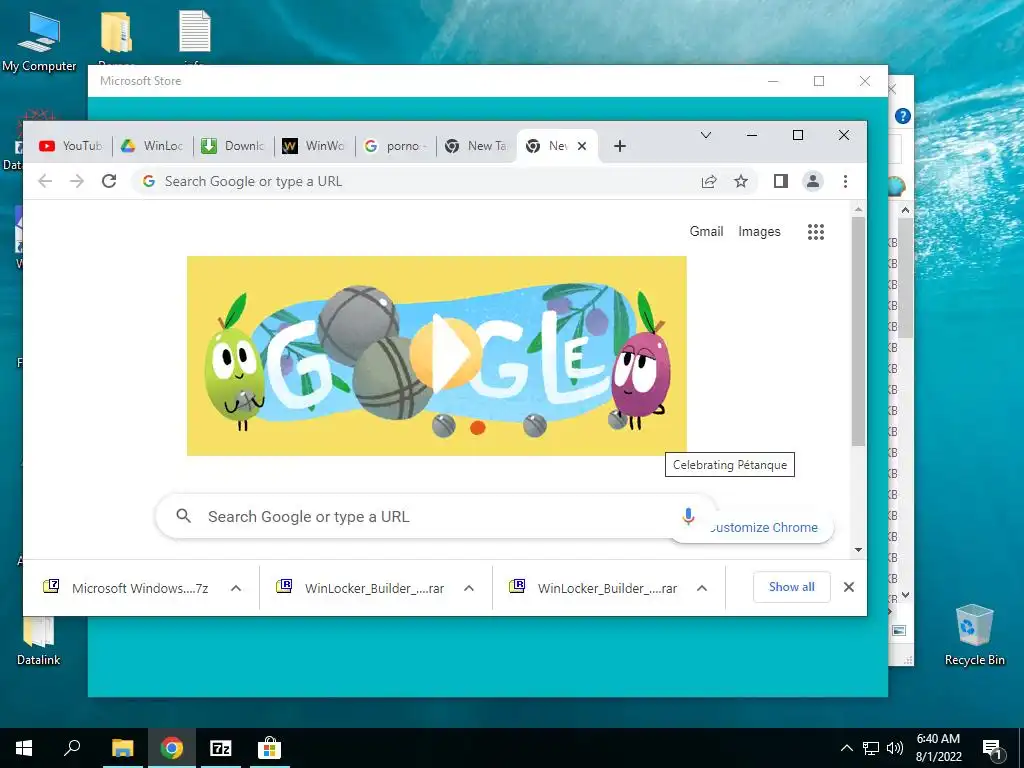Viewport: 1024px width, 768px height.
Task: Open taskbar search magnifier
Action: click(72, 748)
